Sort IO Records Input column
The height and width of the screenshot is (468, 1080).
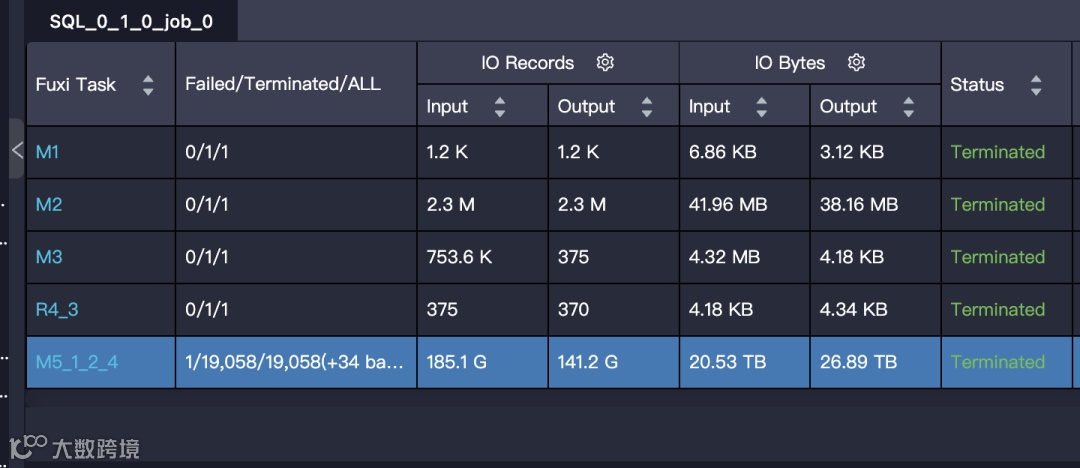[x=500, y=107]
